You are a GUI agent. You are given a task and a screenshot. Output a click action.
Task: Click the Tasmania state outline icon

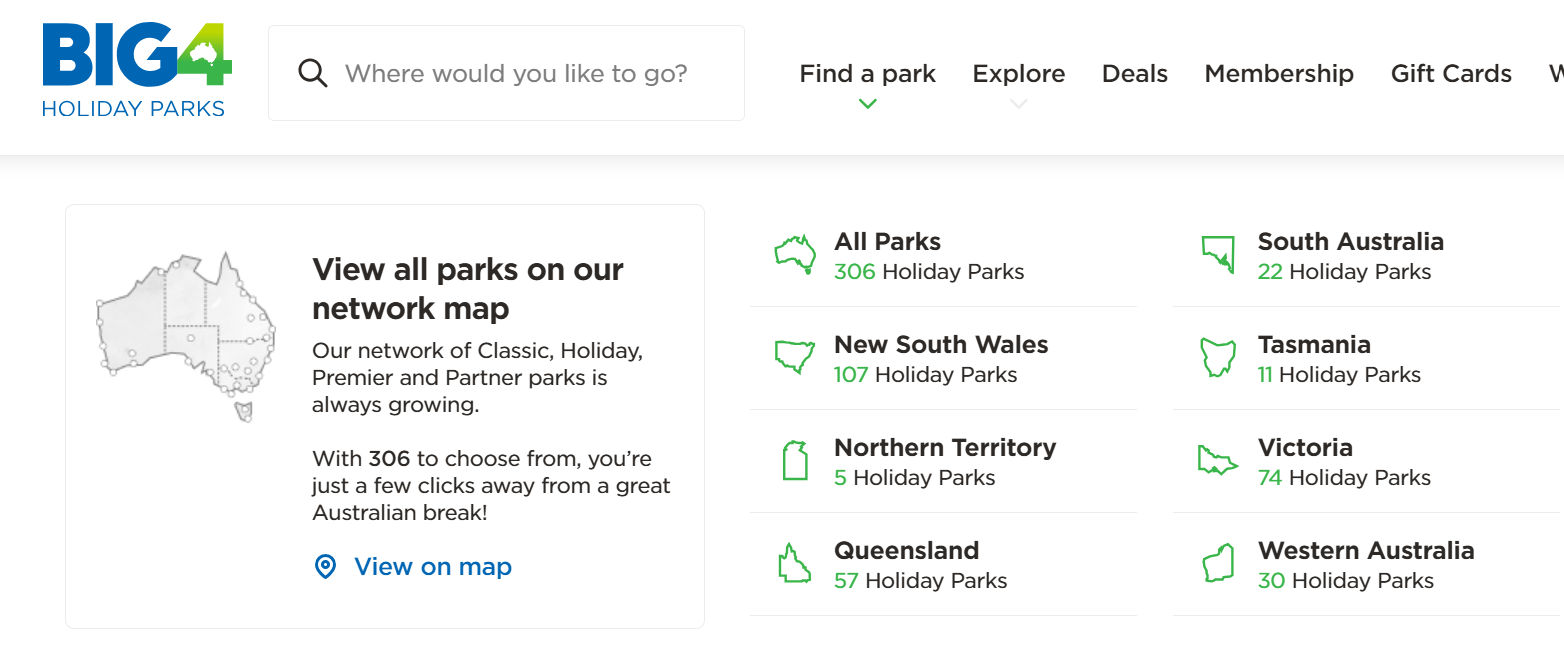click(1217, 357)
